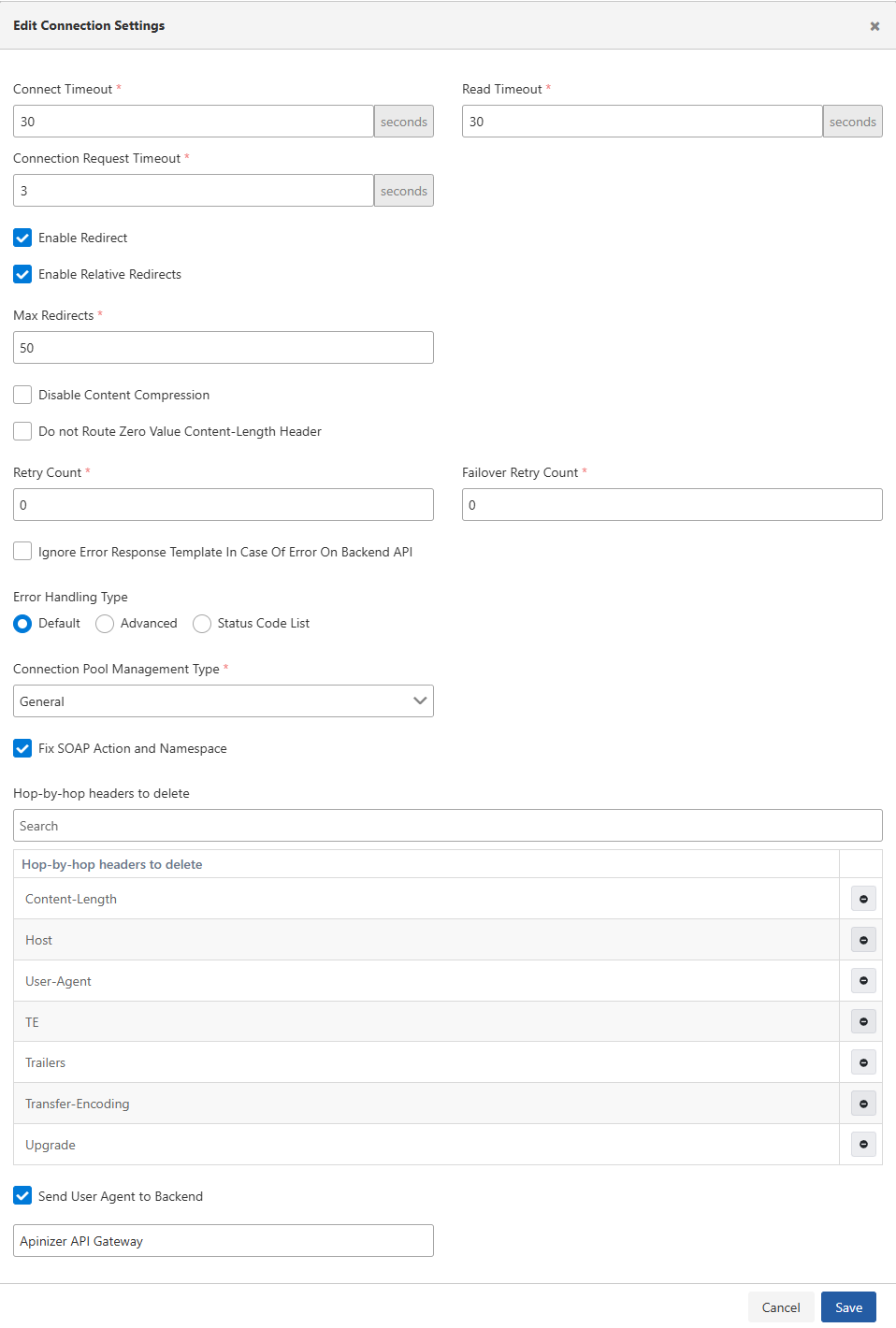
Task: Select the Advanced error handling type
Action: point(105,624)
